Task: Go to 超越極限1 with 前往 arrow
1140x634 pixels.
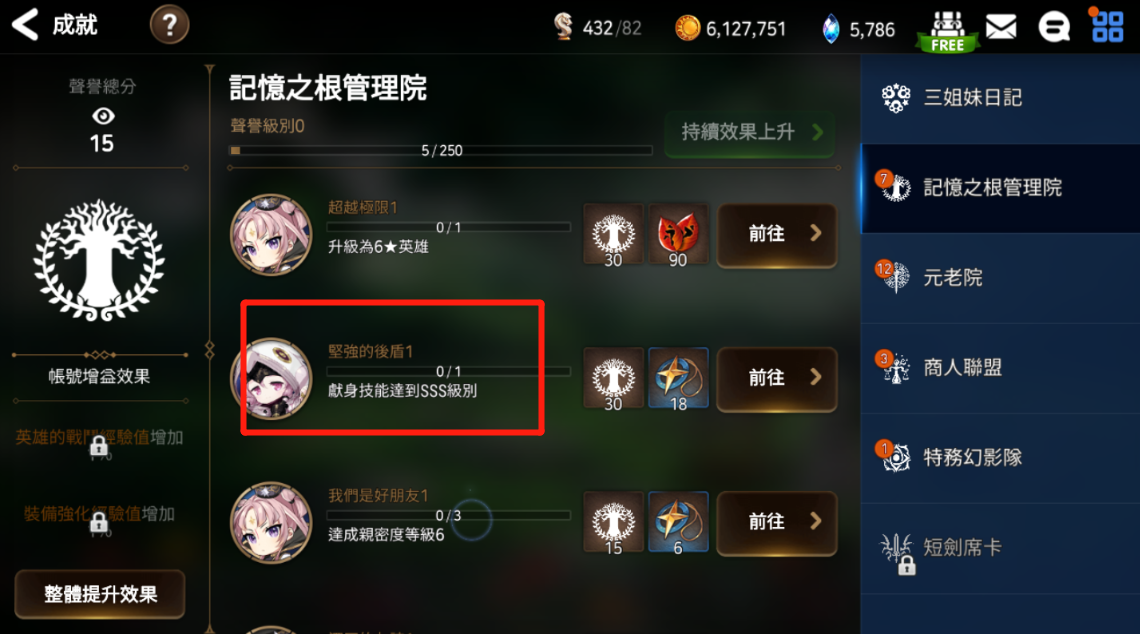Action: [776, 234]
